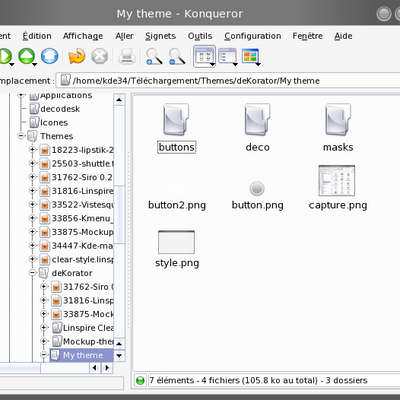
Task: Click the grey Stop loading icon
Action: (x=99, y=56)
